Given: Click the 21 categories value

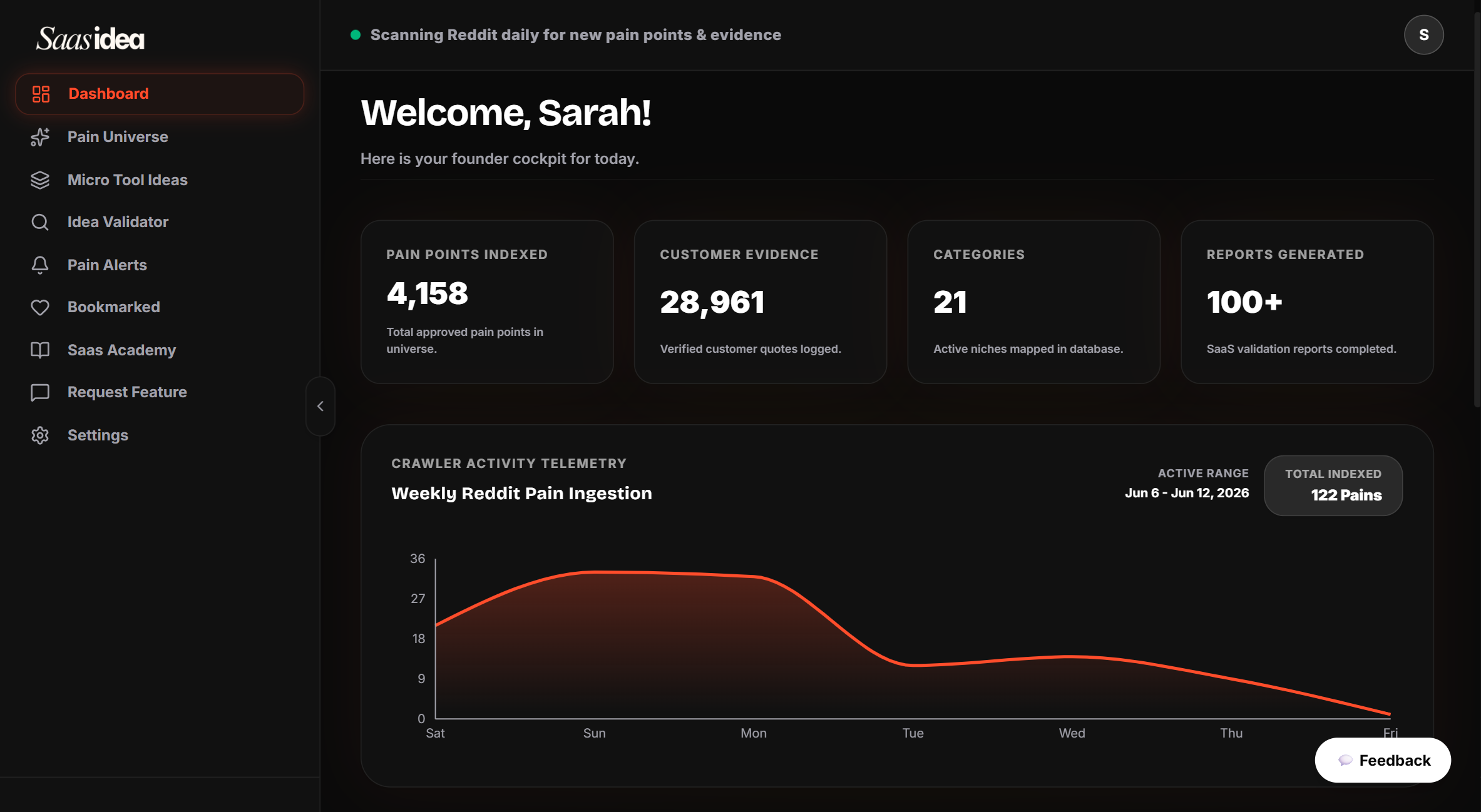Looking at the screenshot, I should click(950, 302).
